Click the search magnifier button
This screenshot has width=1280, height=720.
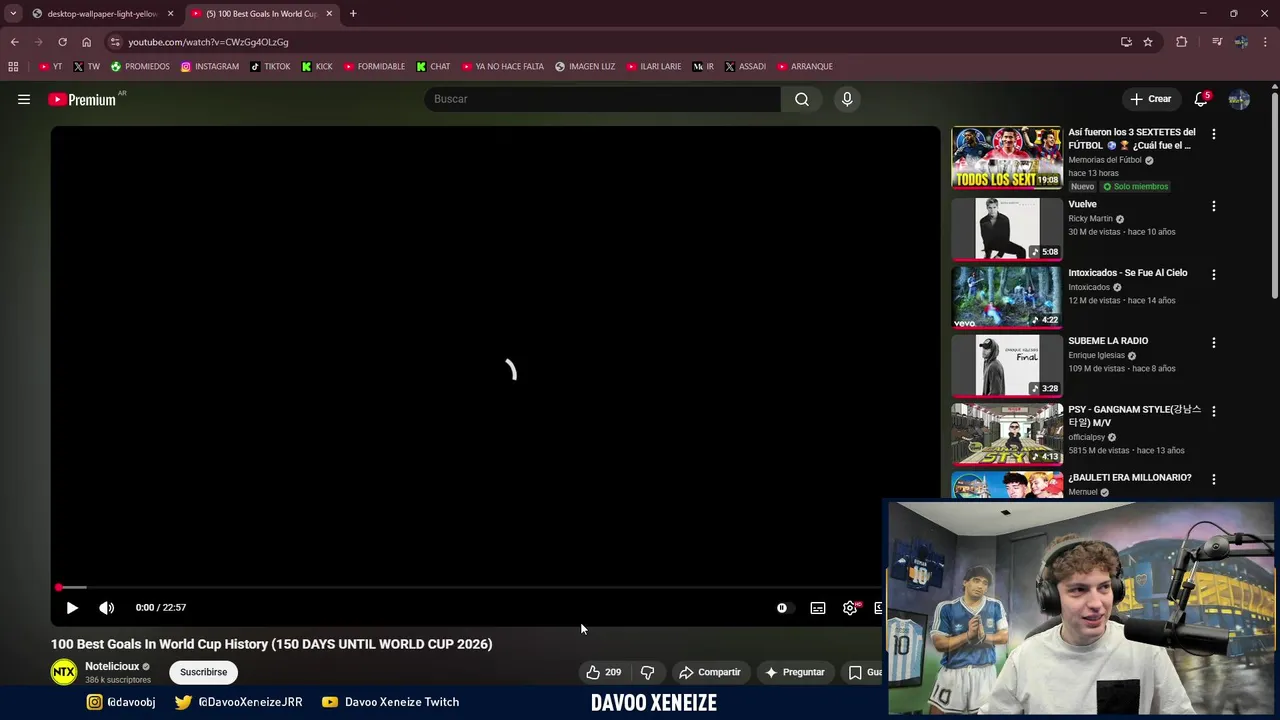802,99
